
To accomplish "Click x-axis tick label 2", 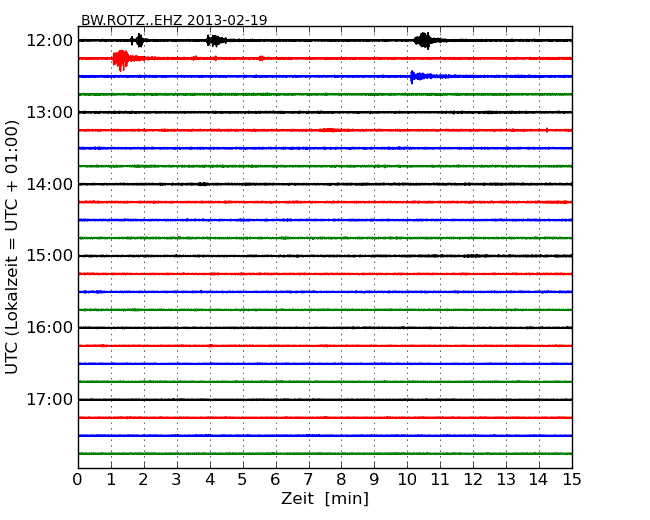I will coord(143,480).
